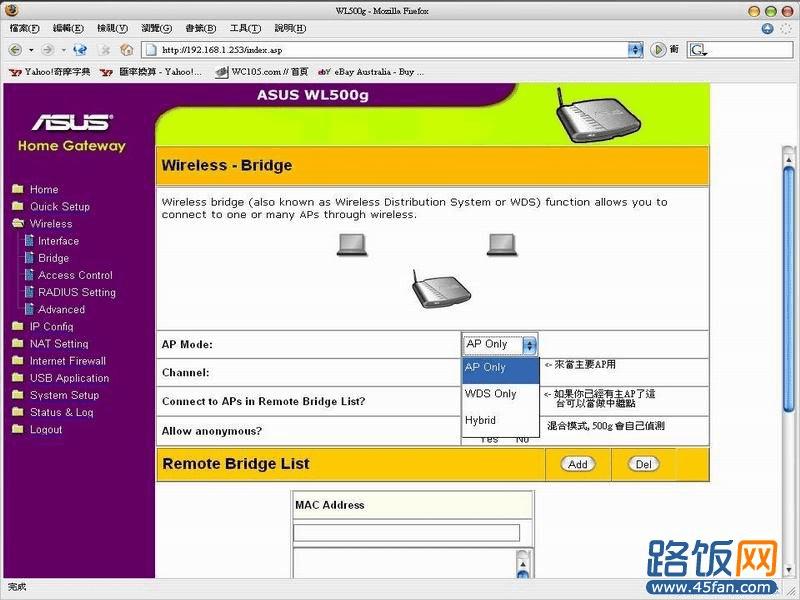Expand the NAT Setting folder icon
Image resolution: width=800 pixels, height=600 pixels.
coord(18,343)
